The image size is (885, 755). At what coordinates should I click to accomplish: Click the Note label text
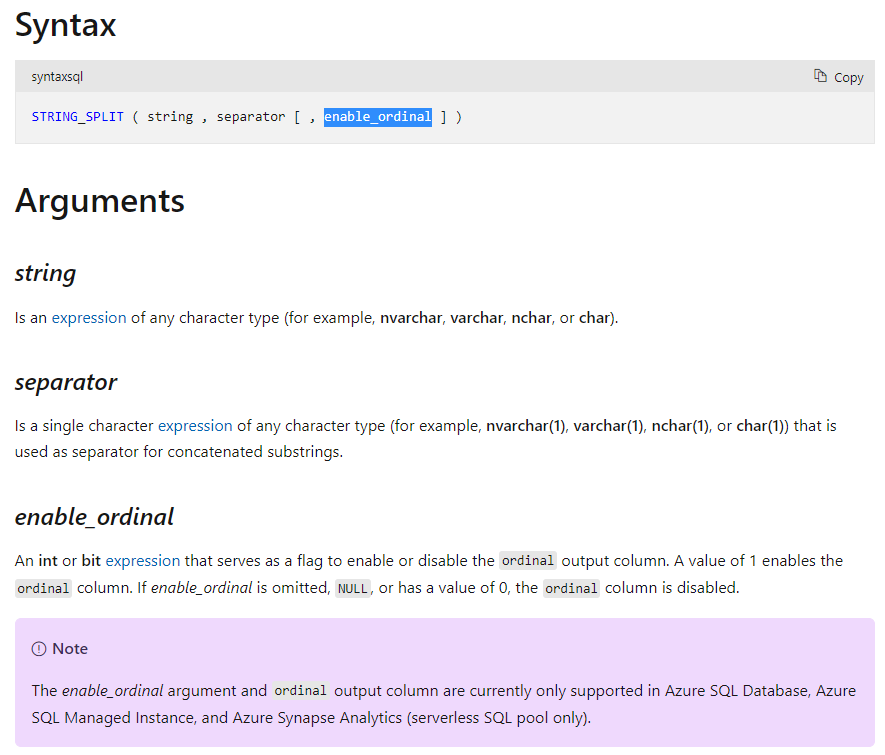pos(70,649)
